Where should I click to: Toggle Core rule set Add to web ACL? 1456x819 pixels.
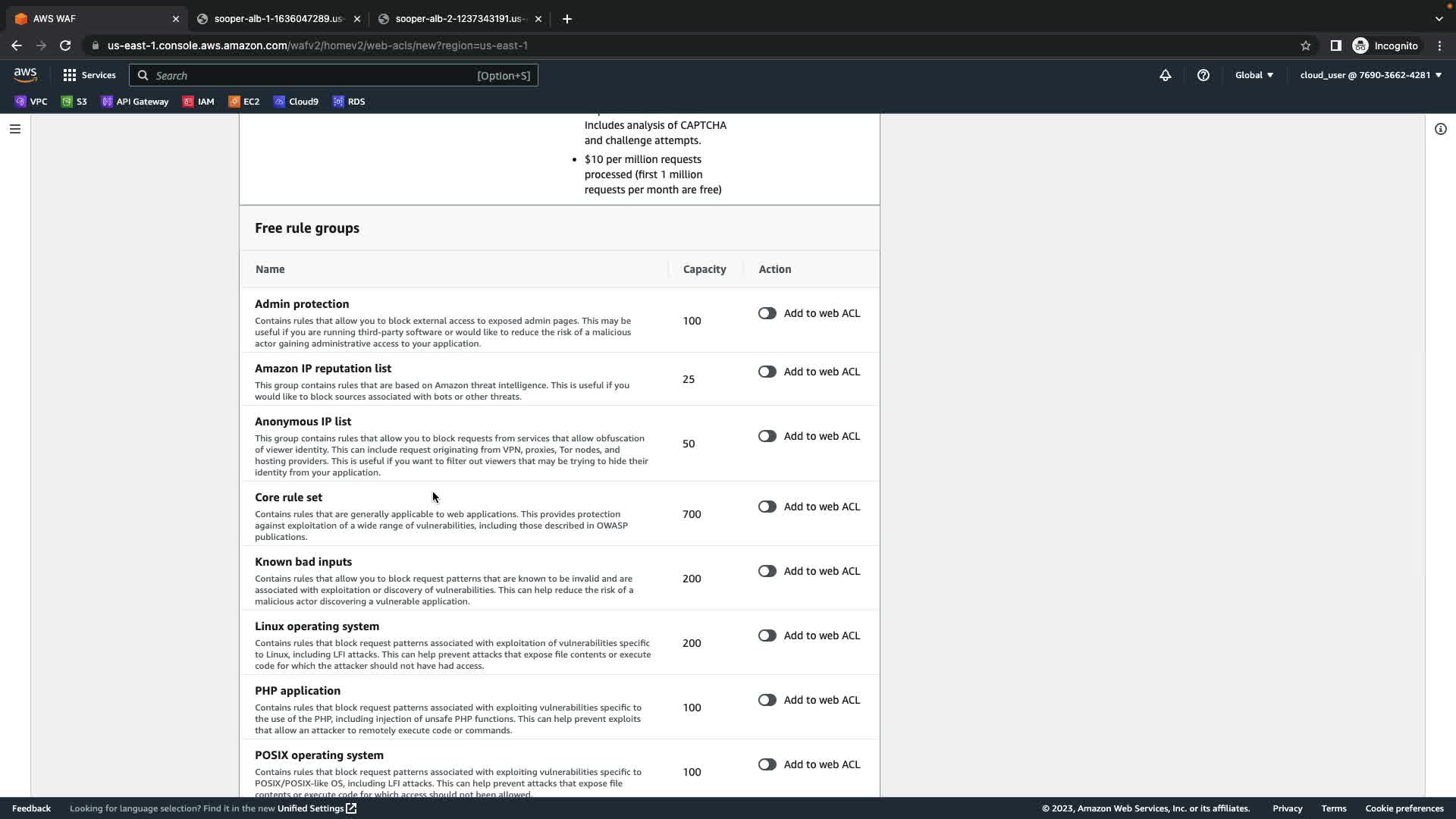[767, 507]
